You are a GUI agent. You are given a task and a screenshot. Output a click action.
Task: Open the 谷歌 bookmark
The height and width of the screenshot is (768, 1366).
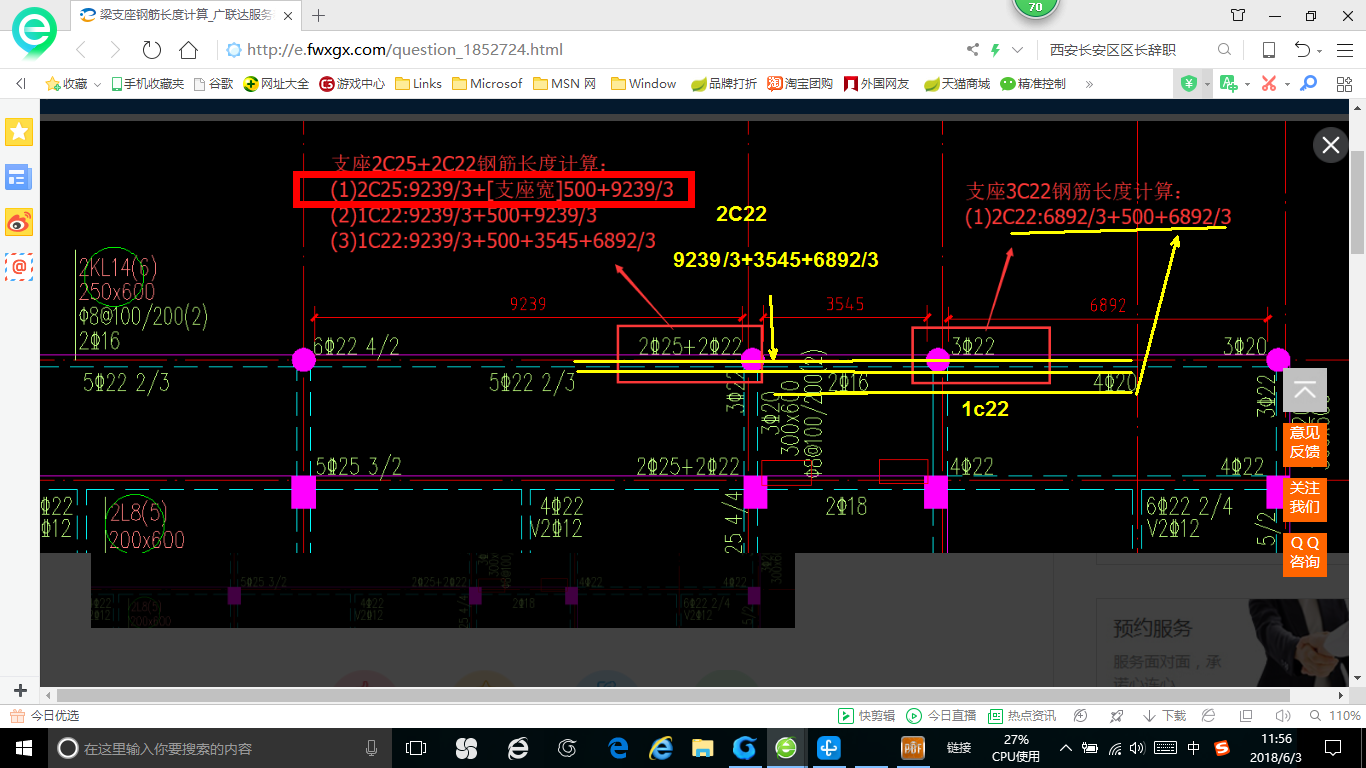point(213,84)
